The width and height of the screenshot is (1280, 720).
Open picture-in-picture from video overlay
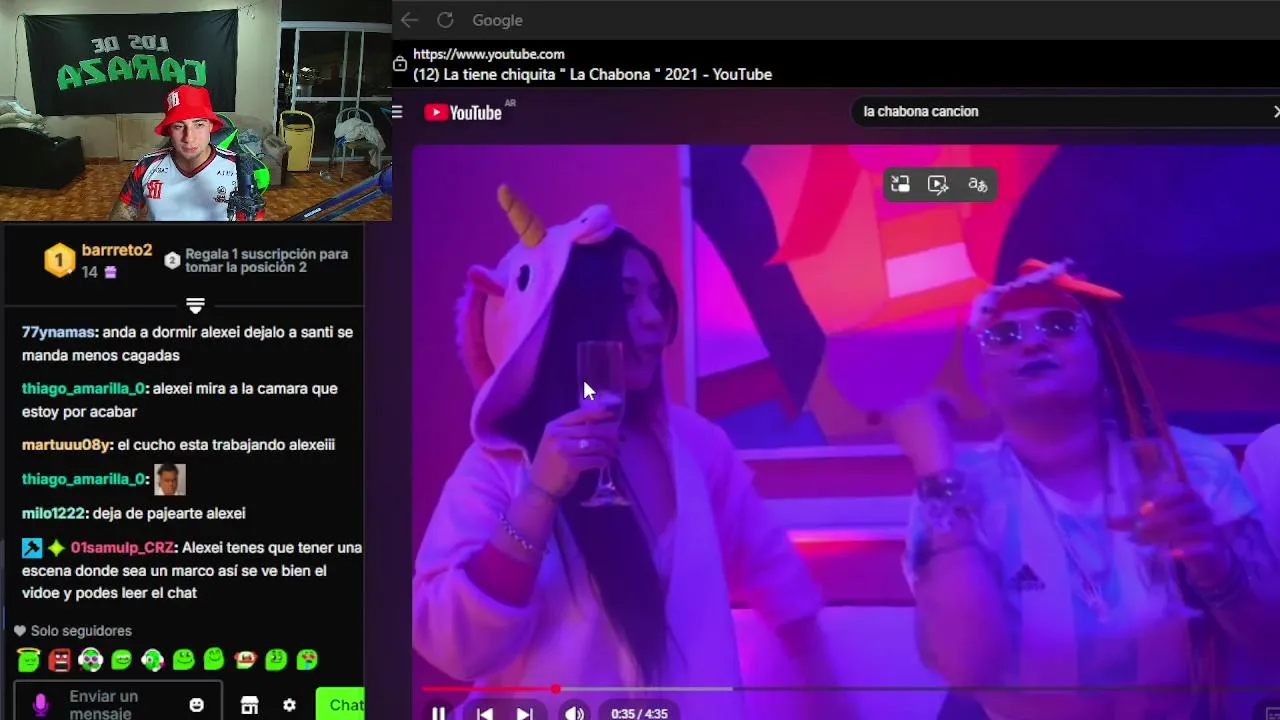tap(900, 184)
